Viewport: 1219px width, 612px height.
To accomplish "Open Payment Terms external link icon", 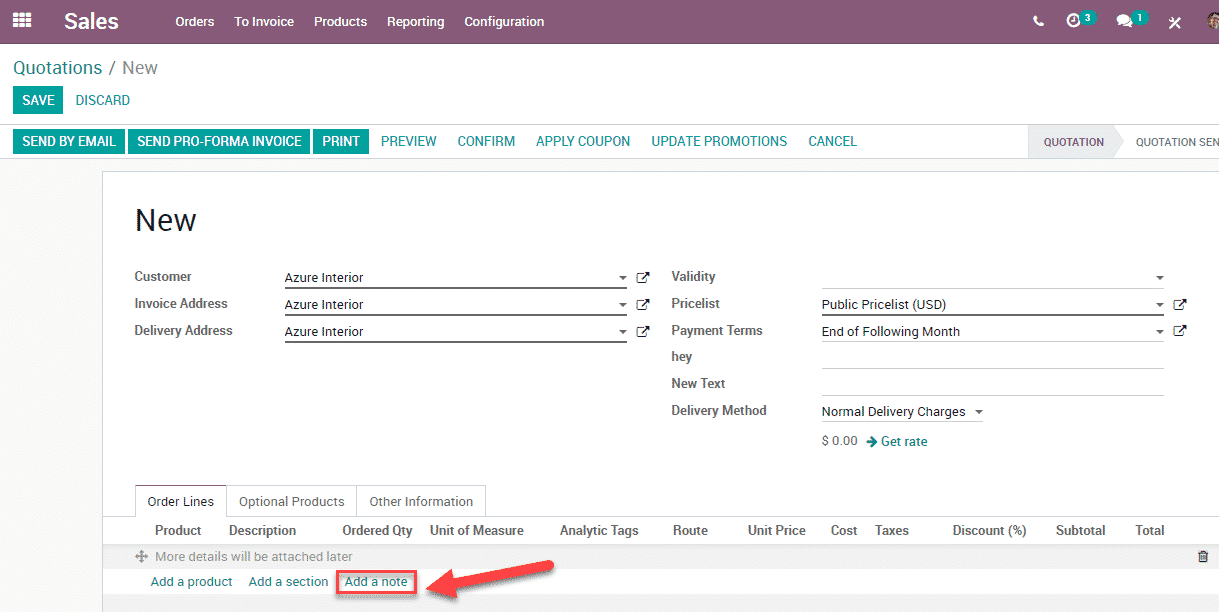I will tap(1180, 331).
